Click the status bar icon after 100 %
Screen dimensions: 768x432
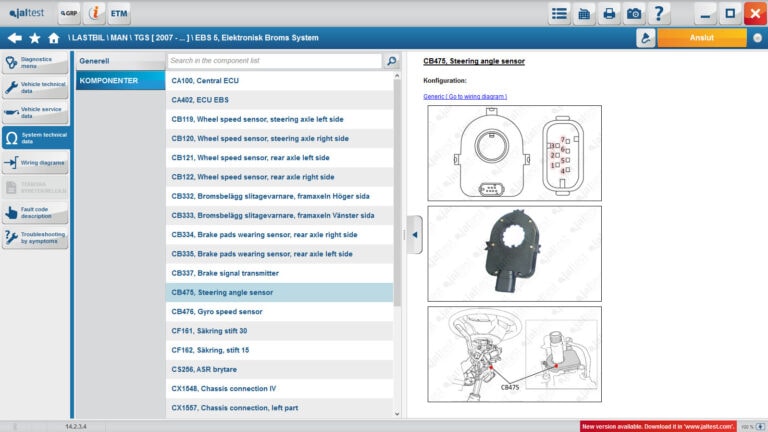pyautogui.click(x=761, y=427)
